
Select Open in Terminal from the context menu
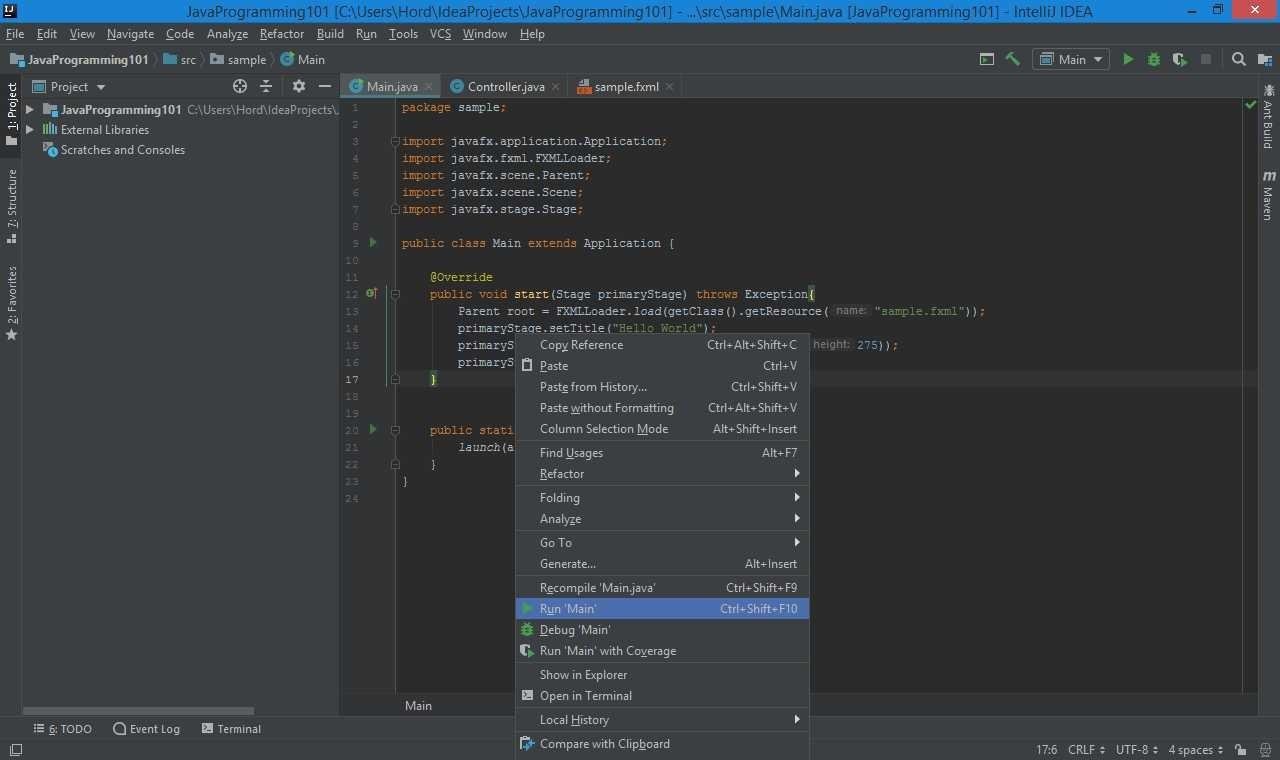tap(662, 696)
